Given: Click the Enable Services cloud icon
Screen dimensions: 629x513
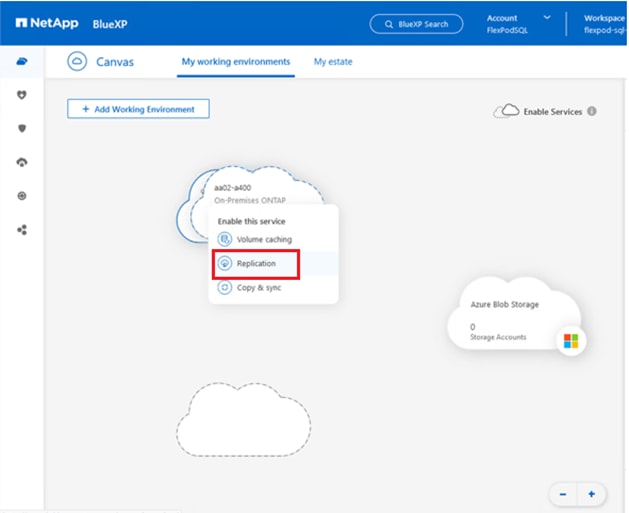Looking at the screenshot, I should point(506,111).
